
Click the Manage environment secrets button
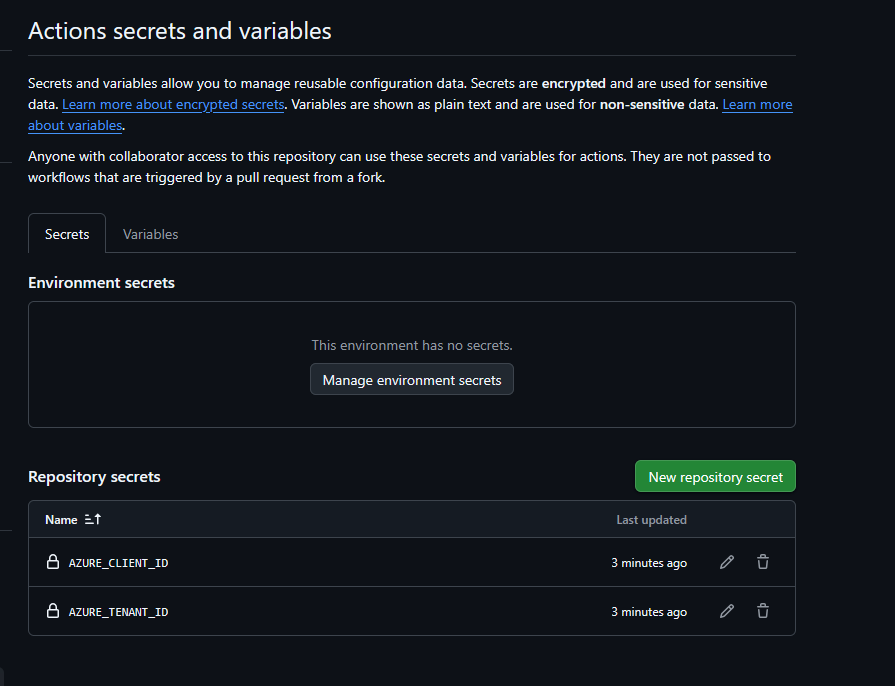tap(411, 379)
